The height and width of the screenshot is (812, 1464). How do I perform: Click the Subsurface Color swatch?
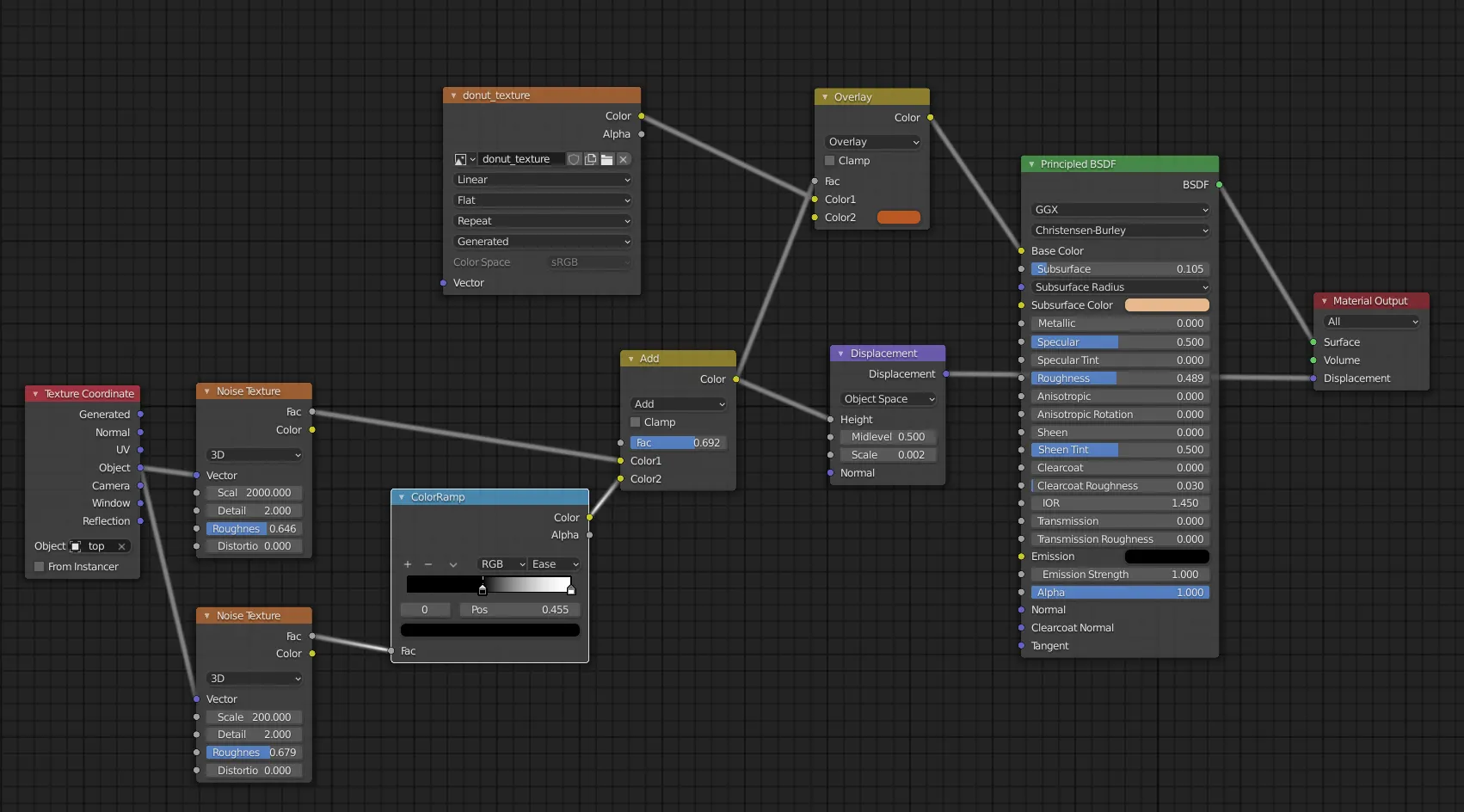[x=1166, y=305]
